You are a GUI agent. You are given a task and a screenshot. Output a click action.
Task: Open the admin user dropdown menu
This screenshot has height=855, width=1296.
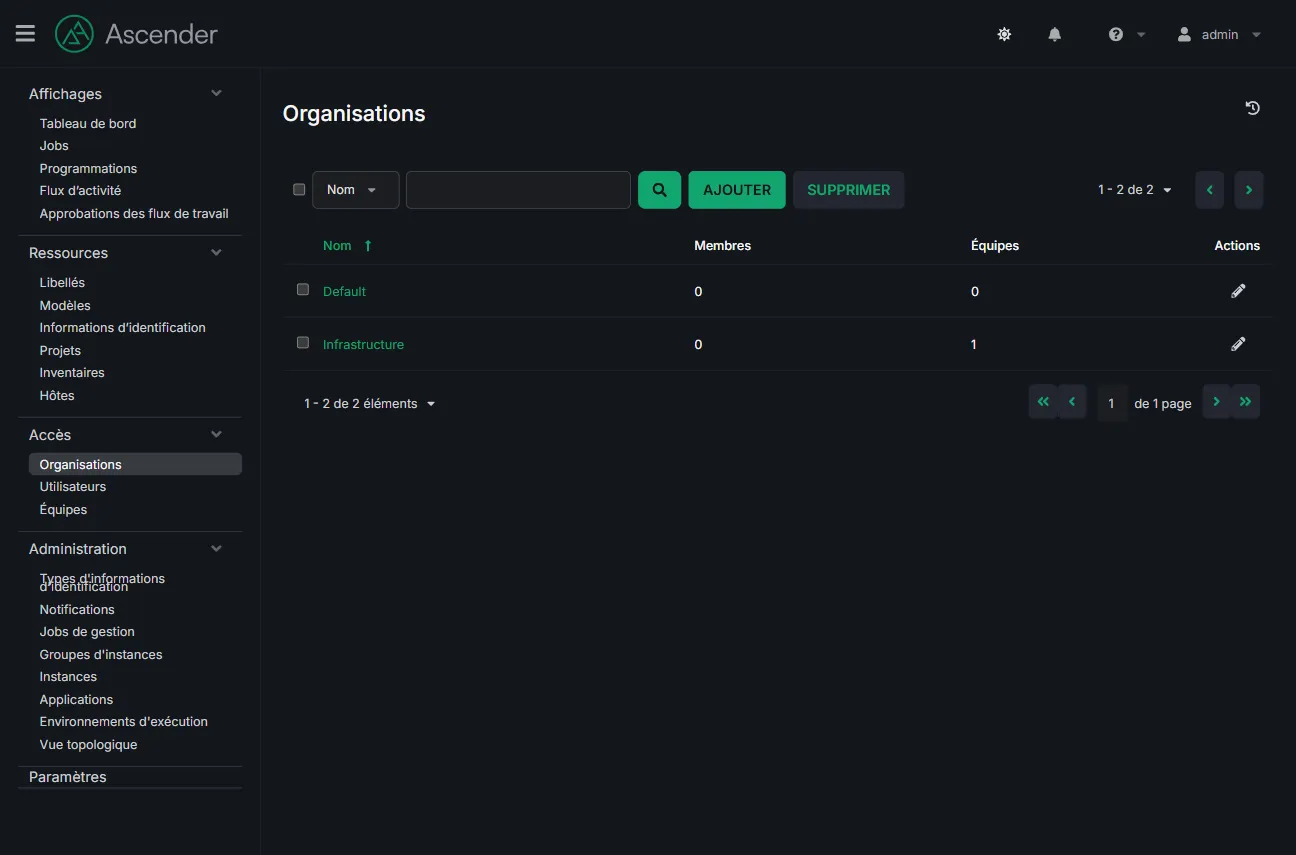[x=1220, y=34]
